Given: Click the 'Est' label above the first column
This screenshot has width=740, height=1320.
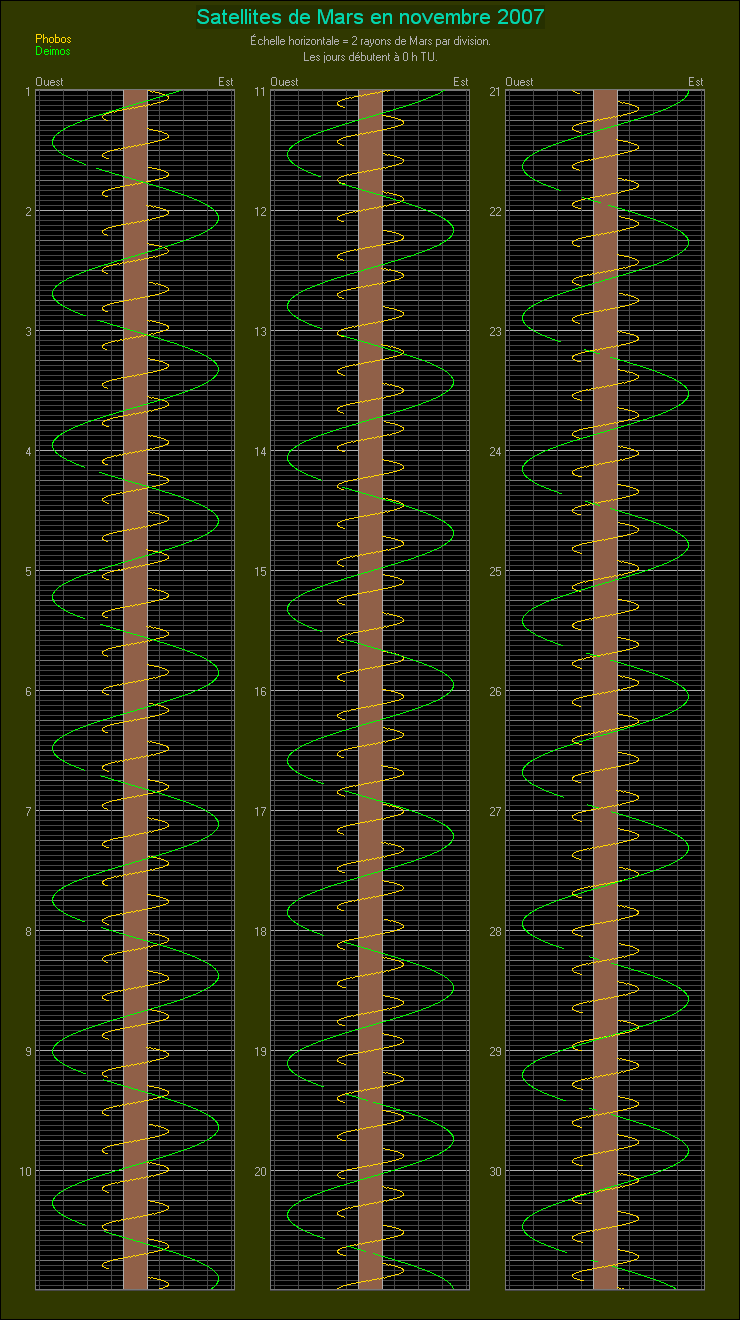Looking at the screenshot, I should pyautogui.click(x=226, y=82).
